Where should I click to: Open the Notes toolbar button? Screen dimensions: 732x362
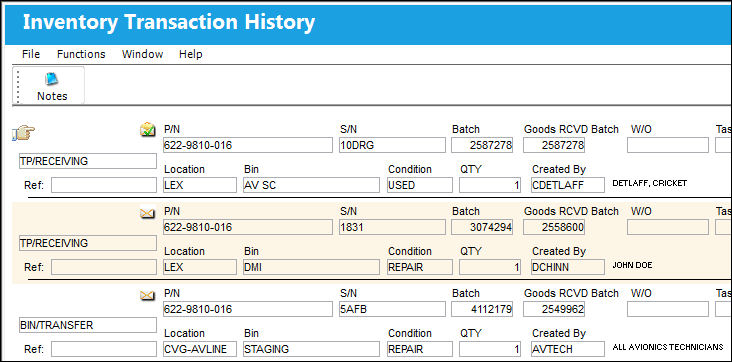tap(52, 86)
